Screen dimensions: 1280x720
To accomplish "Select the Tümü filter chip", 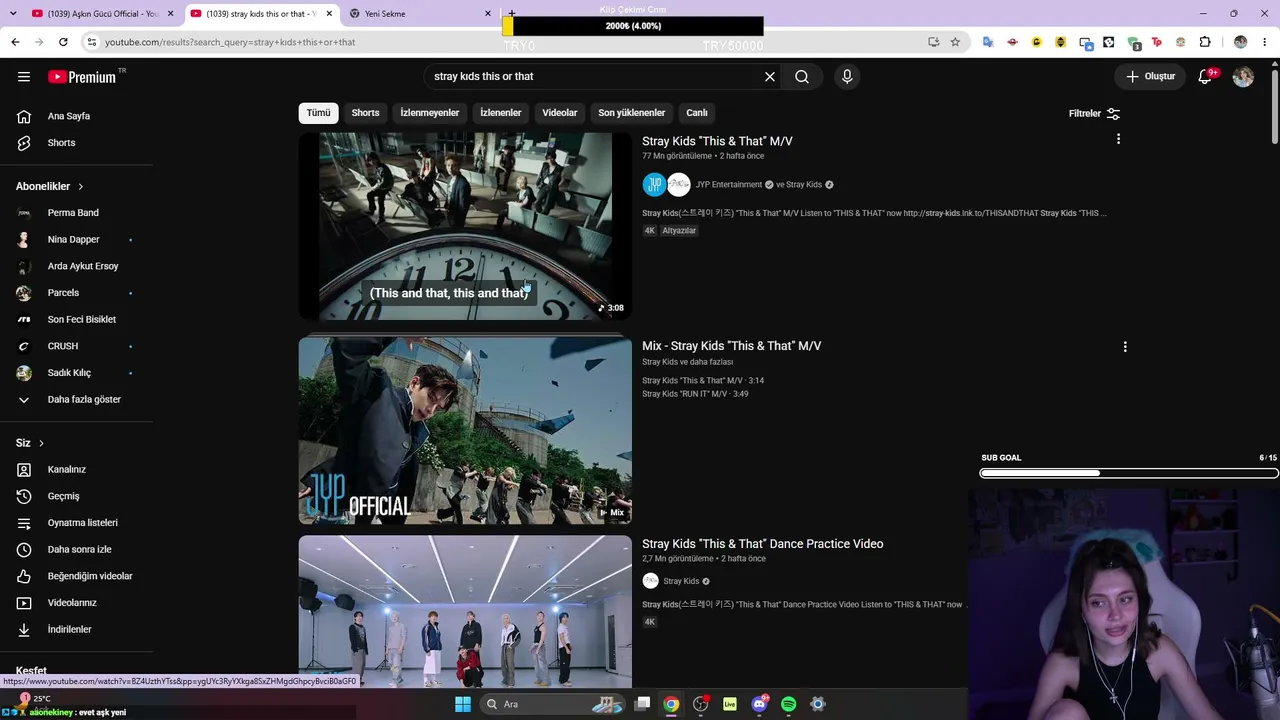I will [318, 113].
